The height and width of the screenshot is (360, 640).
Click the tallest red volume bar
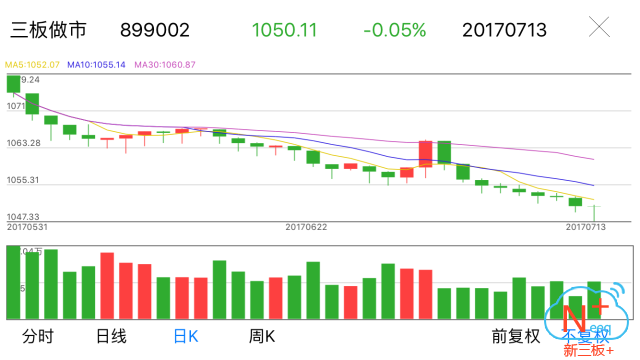(x=107, y=285)
